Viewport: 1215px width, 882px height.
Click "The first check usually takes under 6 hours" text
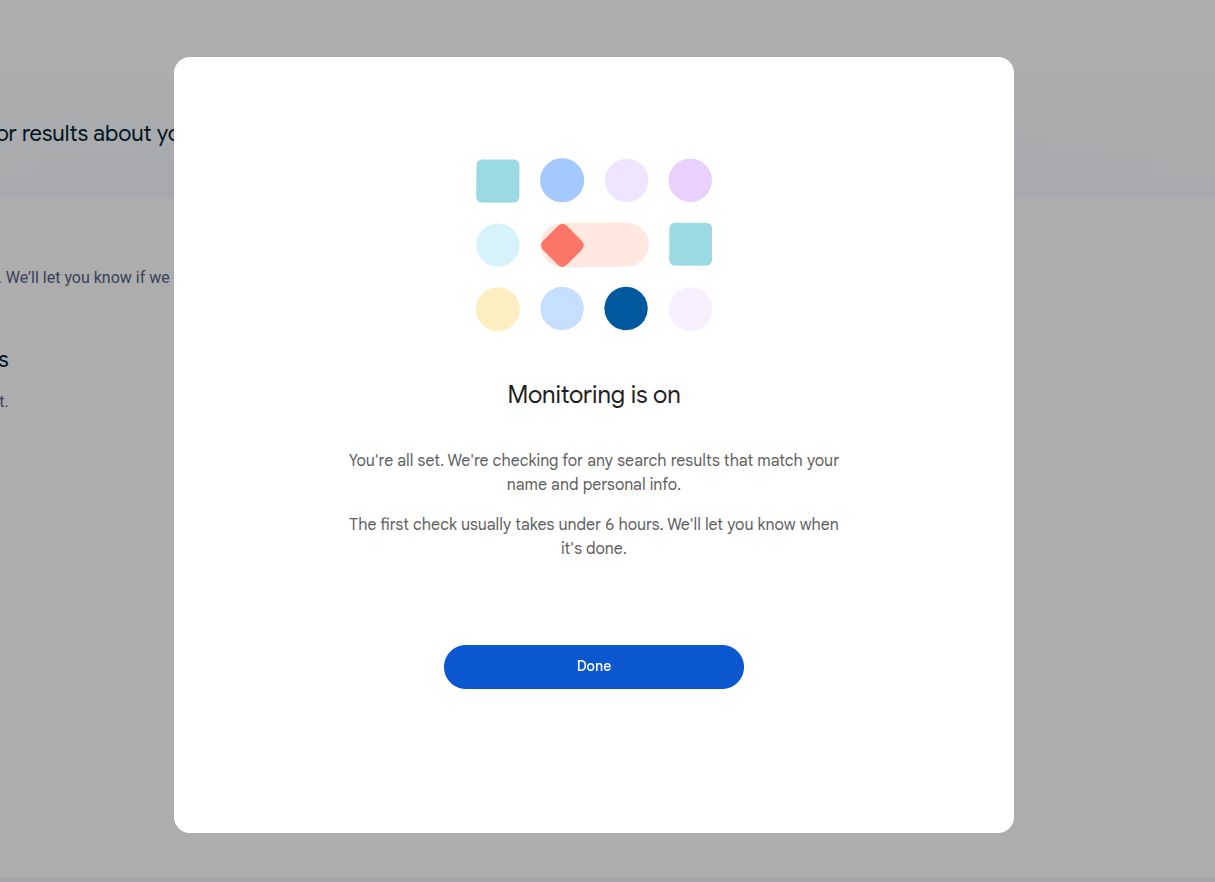click(x=593, y=525)
